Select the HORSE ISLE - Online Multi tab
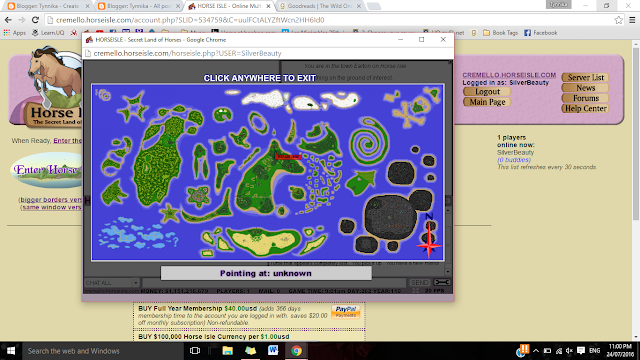 pos(228,6)
